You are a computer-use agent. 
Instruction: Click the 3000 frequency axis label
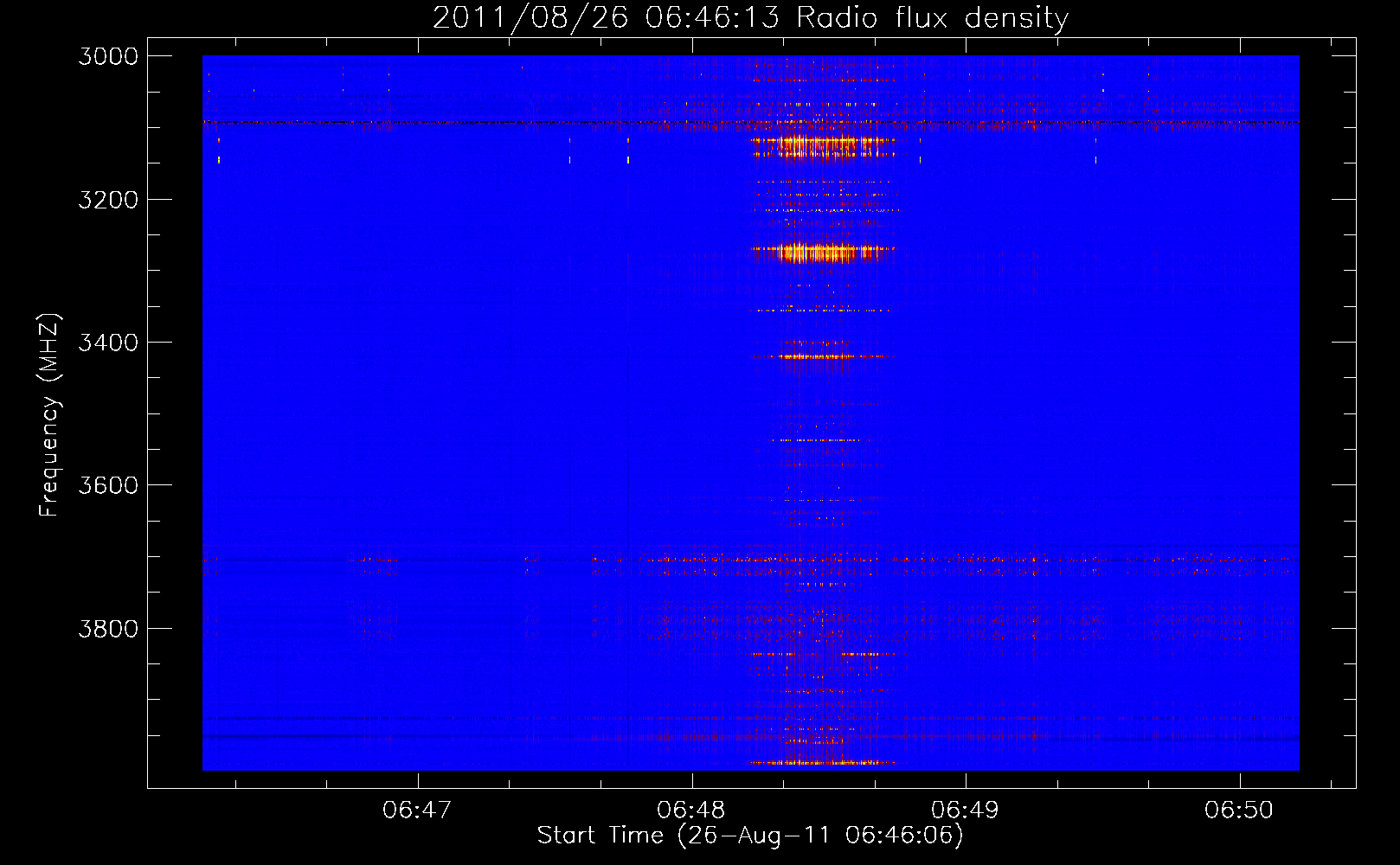[x=108, y=56]
